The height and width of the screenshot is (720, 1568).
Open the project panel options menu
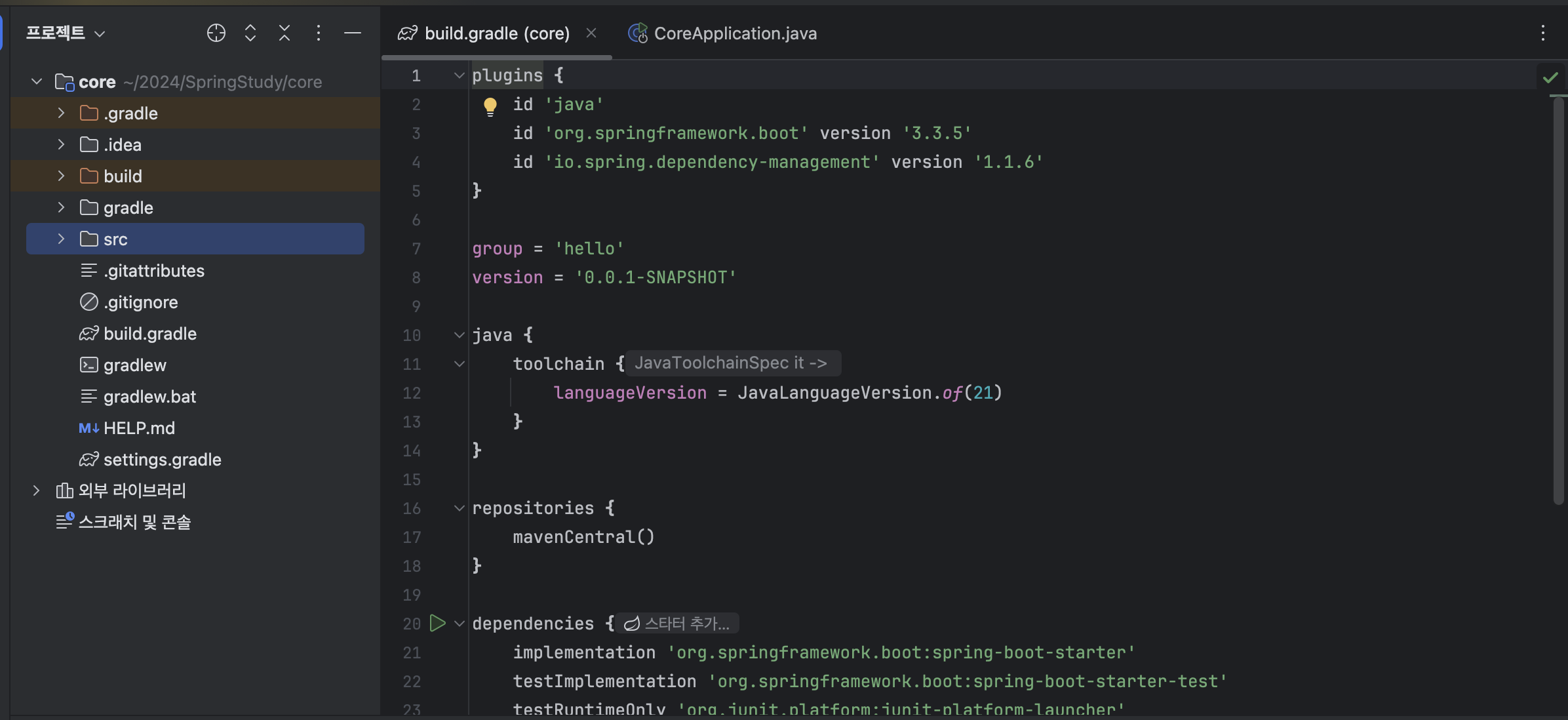point(319,33)
